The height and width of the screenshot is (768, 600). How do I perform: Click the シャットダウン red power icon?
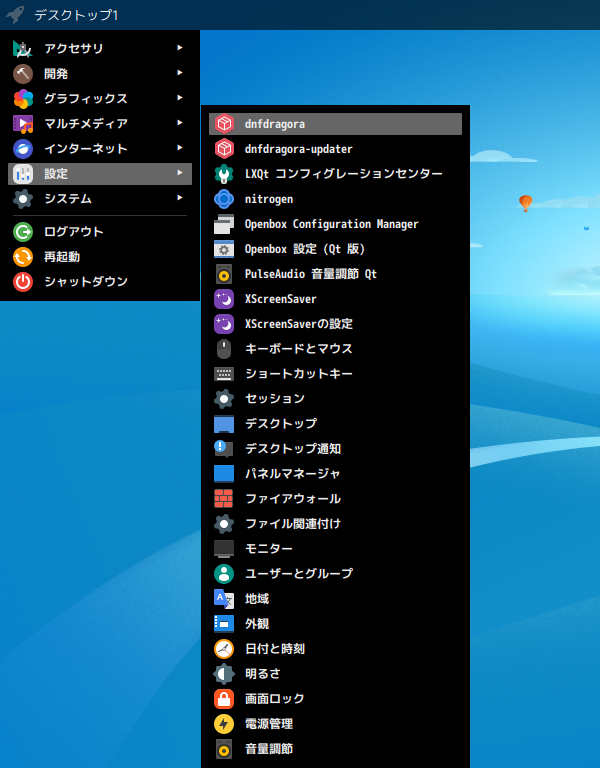pyautogui.click(x=23, y=282)
